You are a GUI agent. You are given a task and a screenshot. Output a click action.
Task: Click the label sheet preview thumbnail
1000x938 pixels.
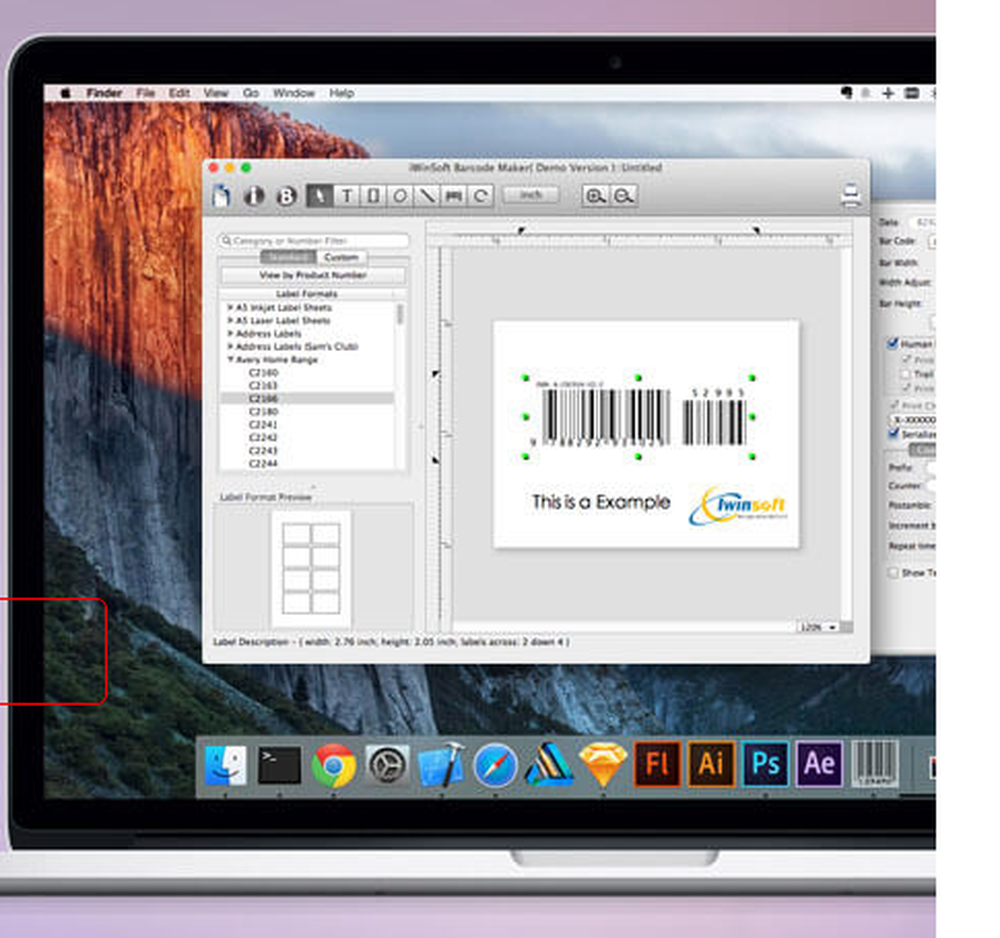[311, 569]
